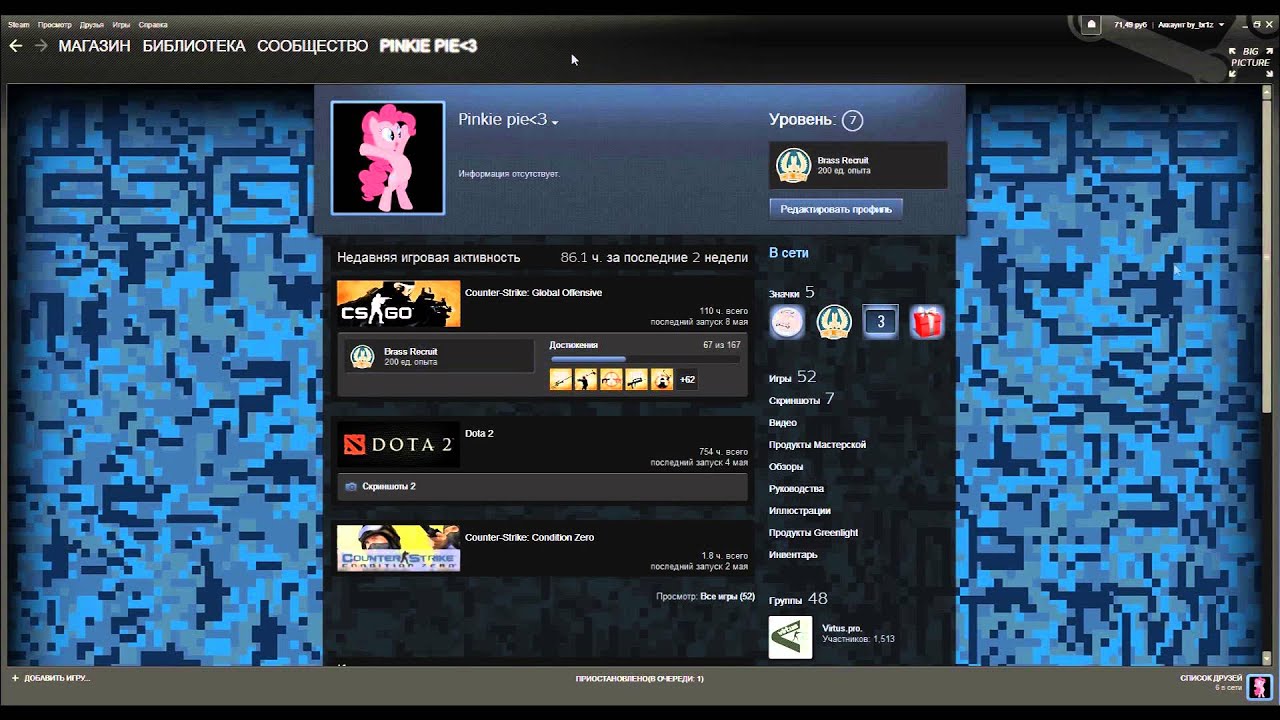Open the fourth CS:GO achievement icon

(x=636, y=379)
